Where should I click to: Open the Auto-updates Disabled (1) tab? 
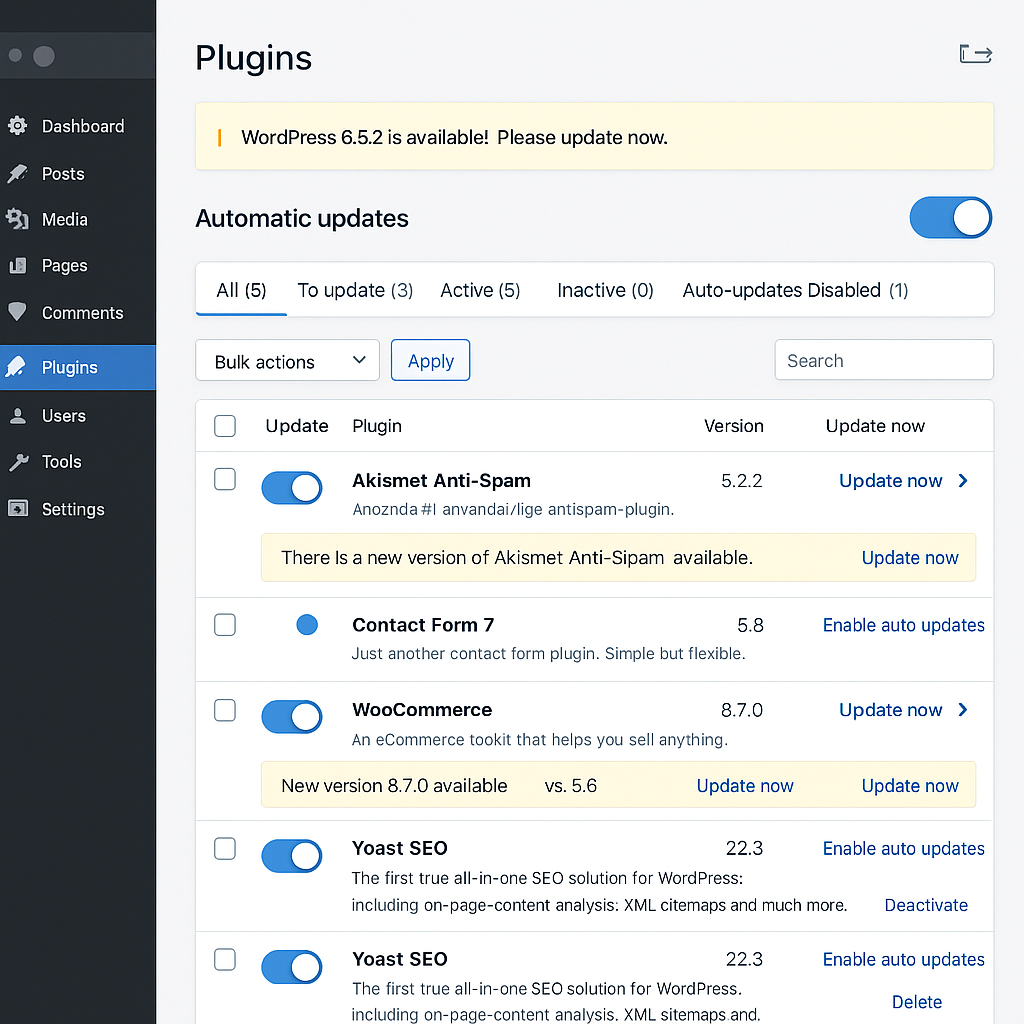(795, 290)
